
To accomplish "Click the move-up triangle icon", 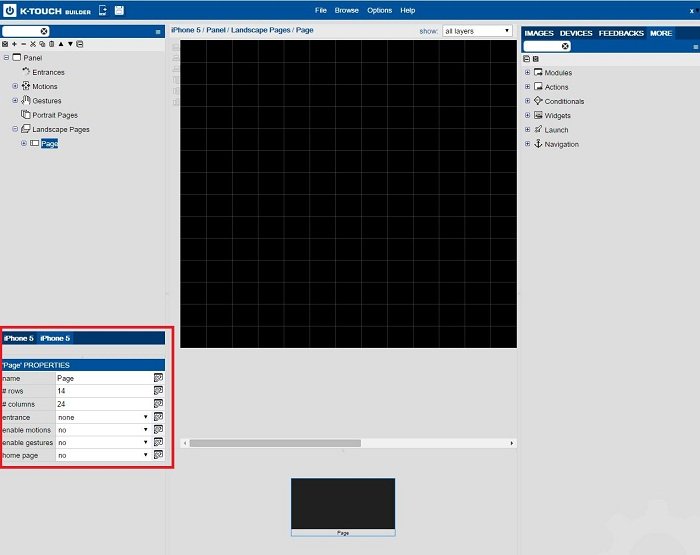I will [x=61, y=44].
